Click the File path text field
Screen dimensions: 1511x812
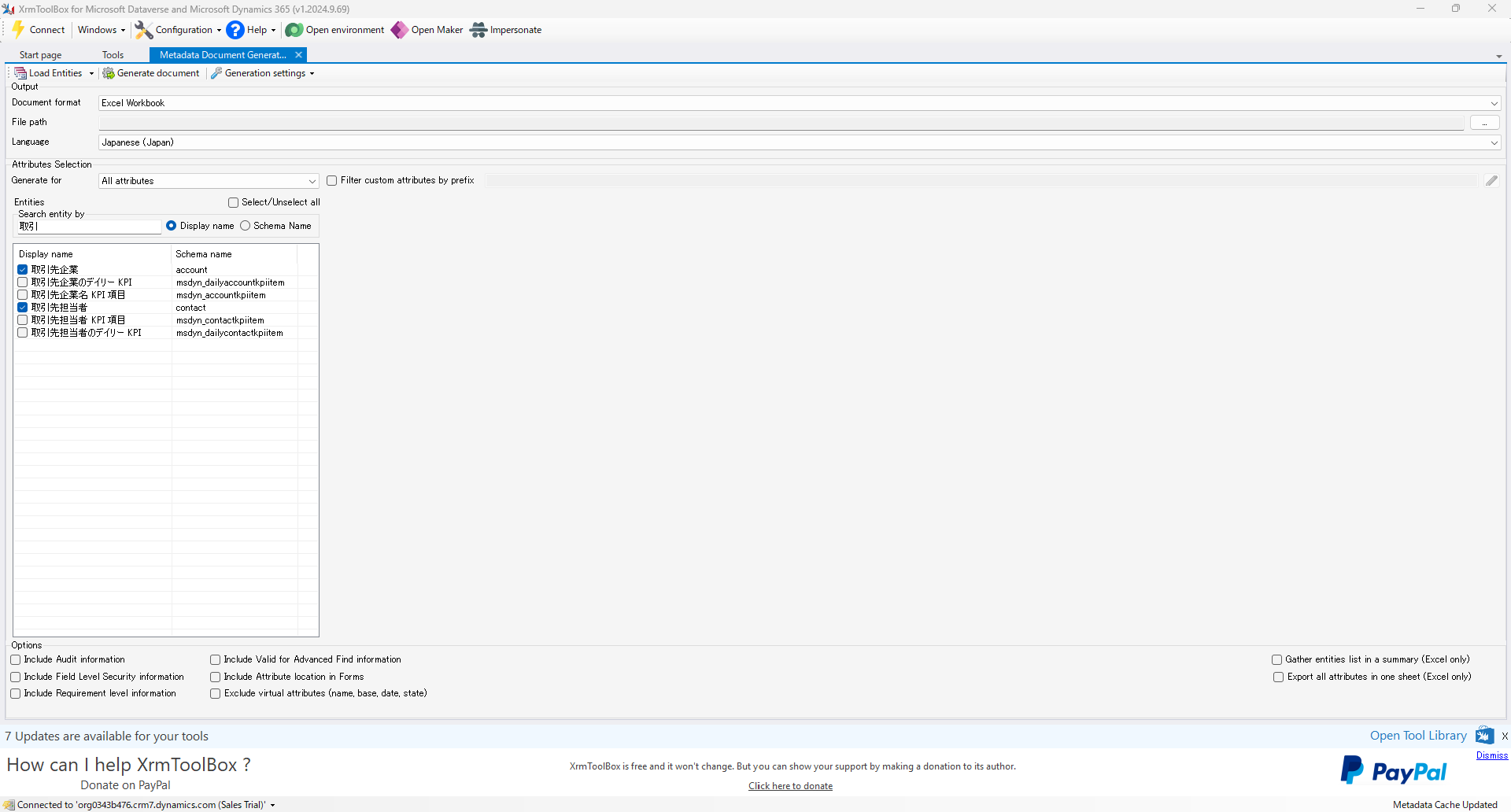tap(781, 123)
